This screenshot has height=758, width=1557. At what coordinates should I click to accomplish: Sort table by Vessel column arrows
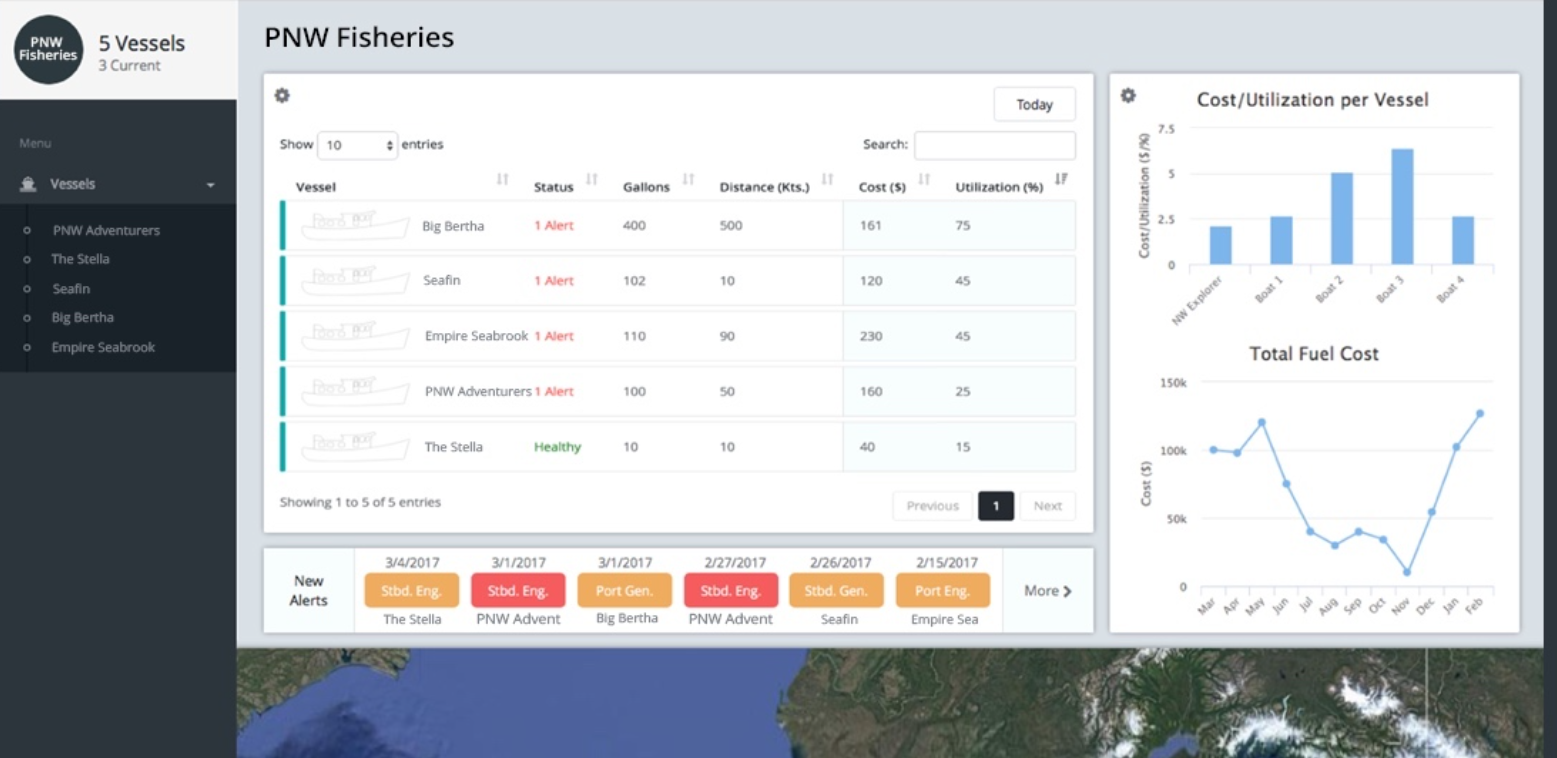click(502, 180)
